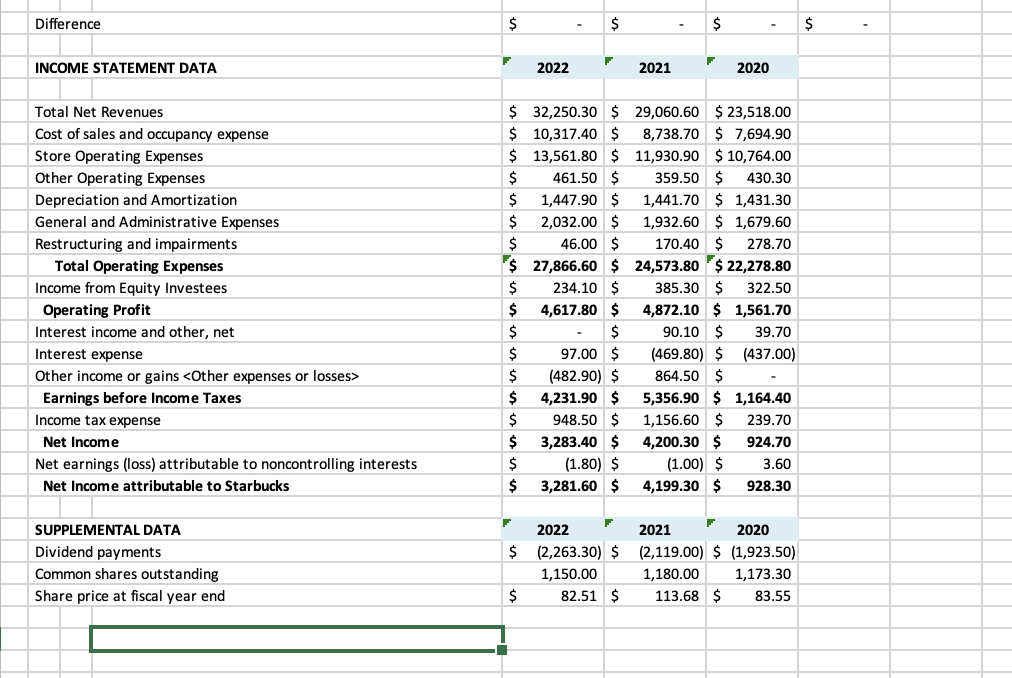
Task: Select the 3.60 noncontrolling interests cell
Action: coord(753,463)
